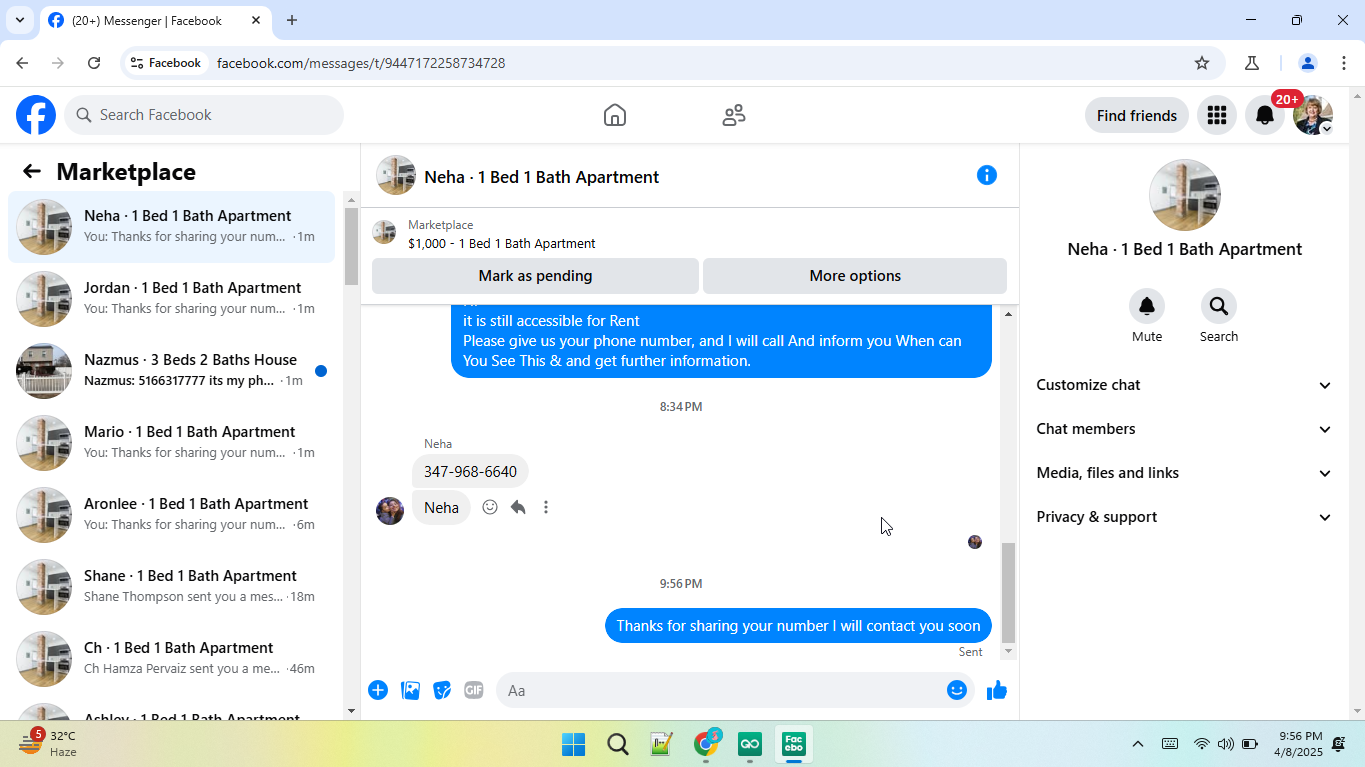This screenshot has height=767, width=1365.
Task: Click the message input field Aa
Action: point(735,690)
